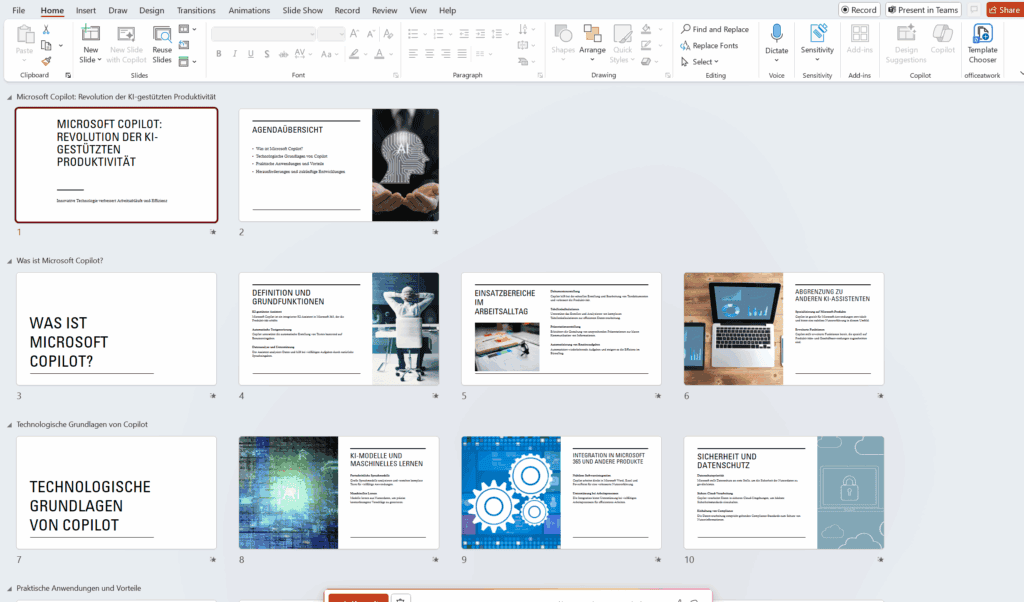Screen dimensions: 1024x602
Task: Switch to the Animations tab
Action: tap(249, 10)
